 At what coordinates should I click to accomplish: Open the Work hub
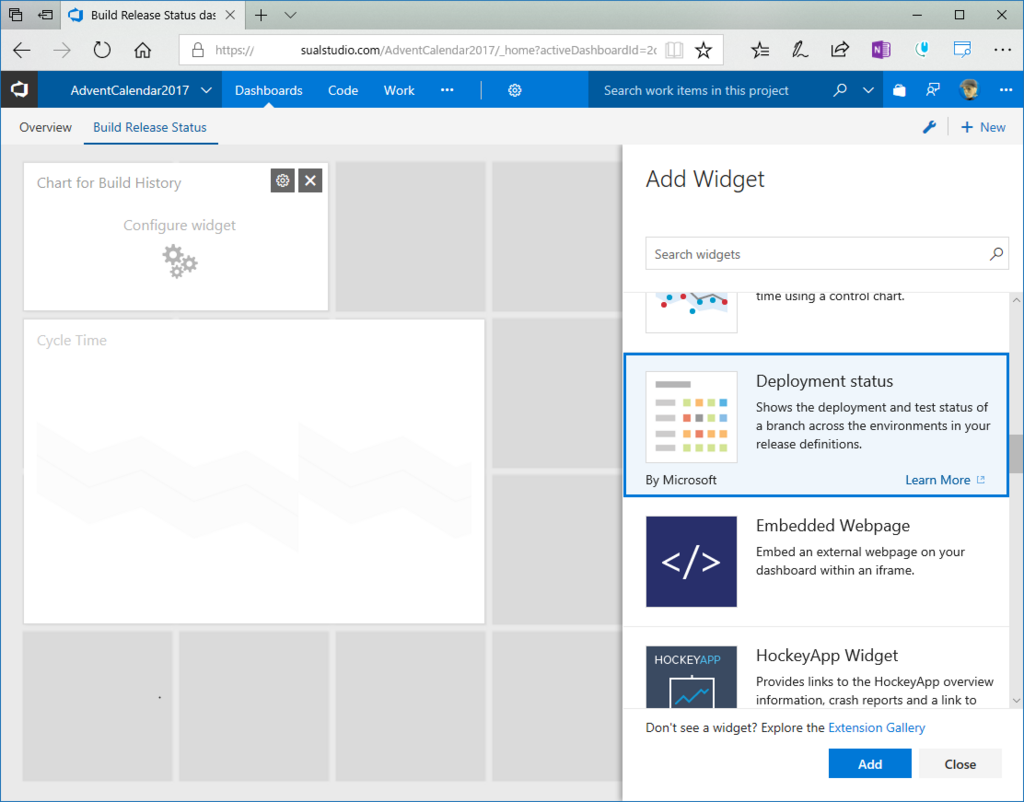[x=399, y=90]
